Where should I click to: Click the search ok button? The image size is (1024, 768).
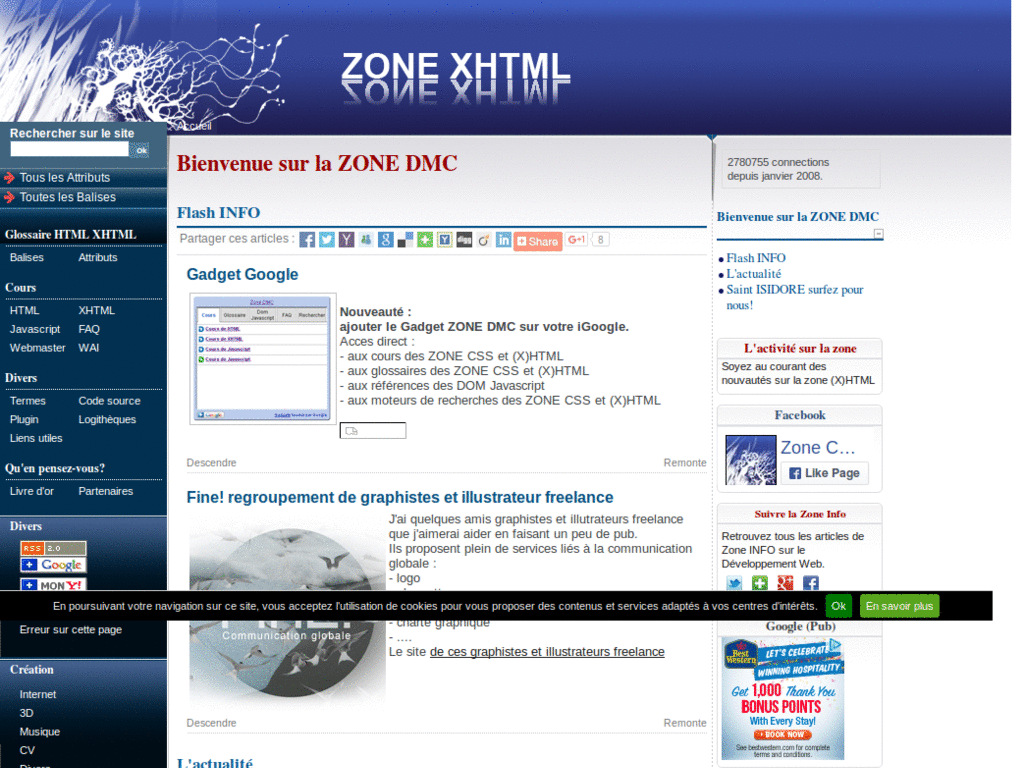[140, 150]
